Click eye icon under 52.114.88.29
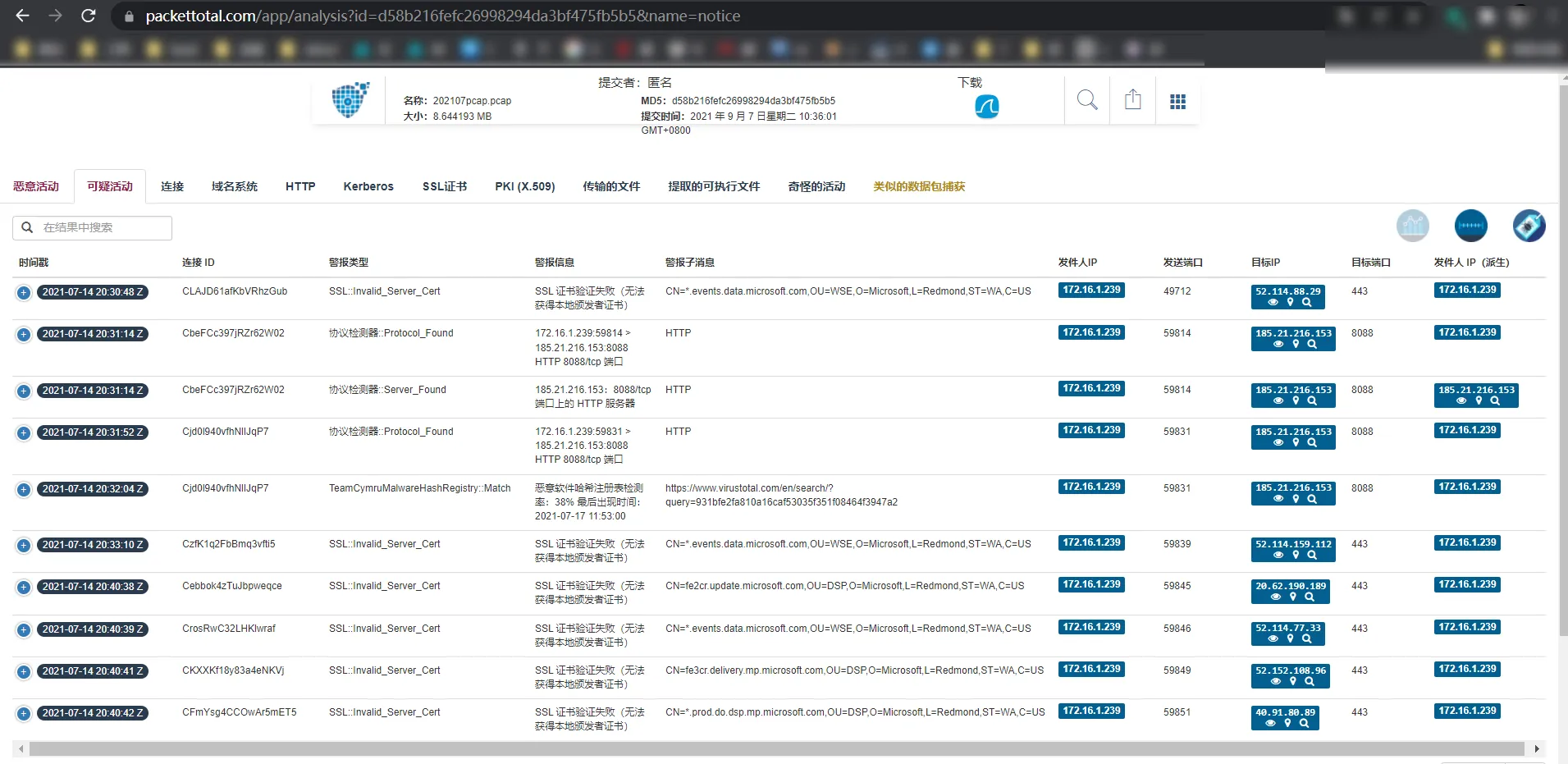Viewport: 1568px width, 764px height. pos(1273,302)
